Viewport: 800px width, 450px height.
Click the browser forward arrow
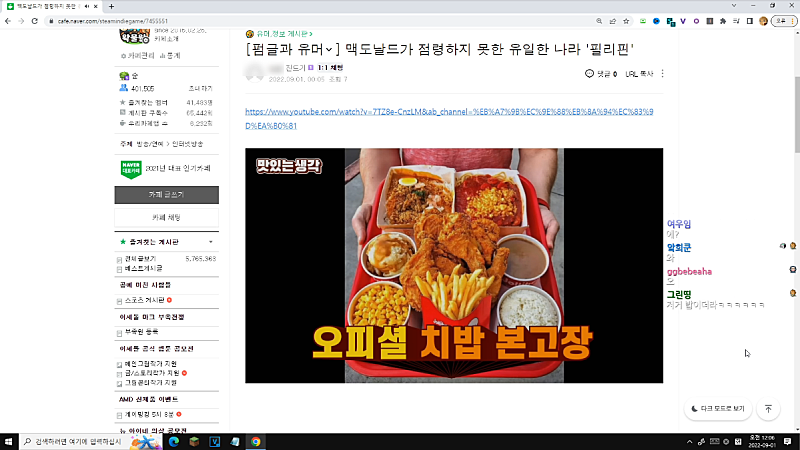pos(21,21)
